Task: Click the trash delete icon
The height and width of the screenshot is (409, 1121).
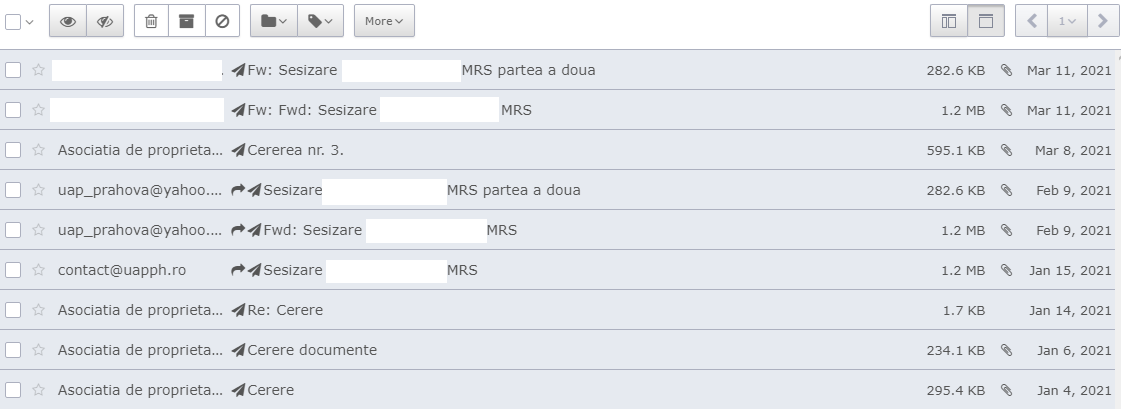Action: [151, 20]
